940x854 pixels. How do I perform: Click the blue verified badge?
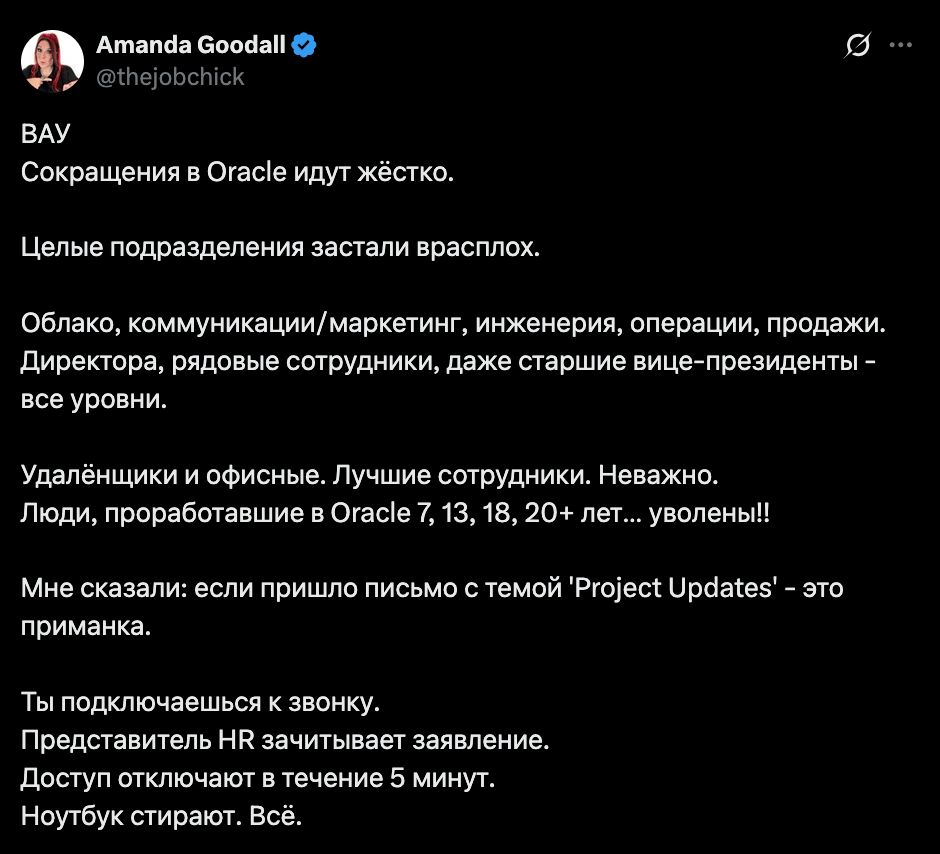tap(304, 45)
